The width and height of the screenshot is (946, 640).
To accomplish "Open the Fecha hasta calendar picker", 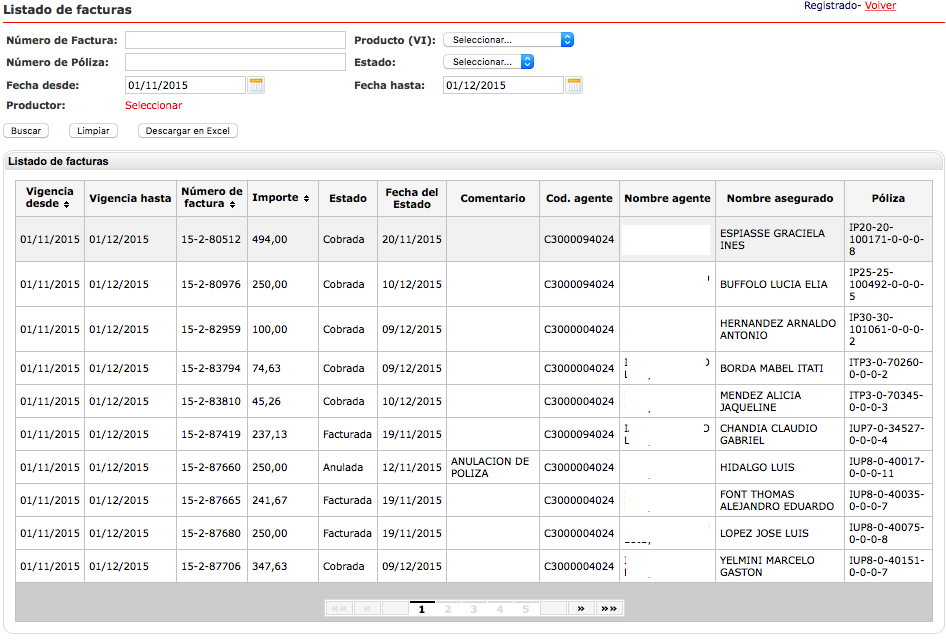I will click(x=574, y=85).
